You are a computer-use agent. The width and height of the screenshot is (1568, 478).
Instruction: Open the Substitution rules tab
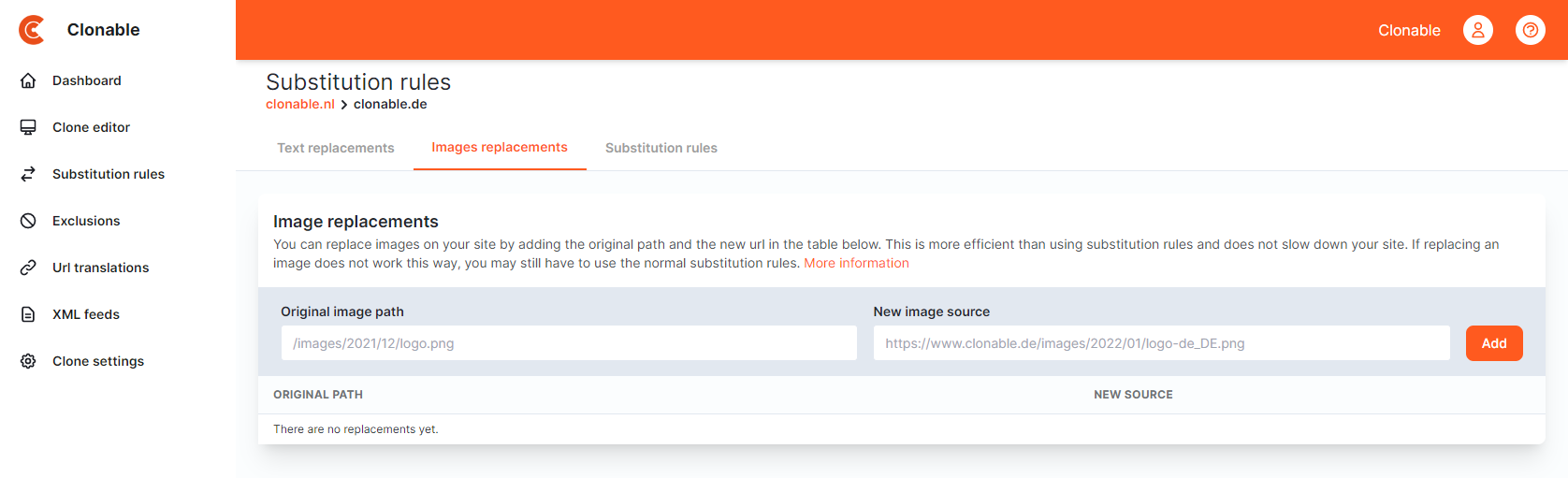tap(661, 148)
